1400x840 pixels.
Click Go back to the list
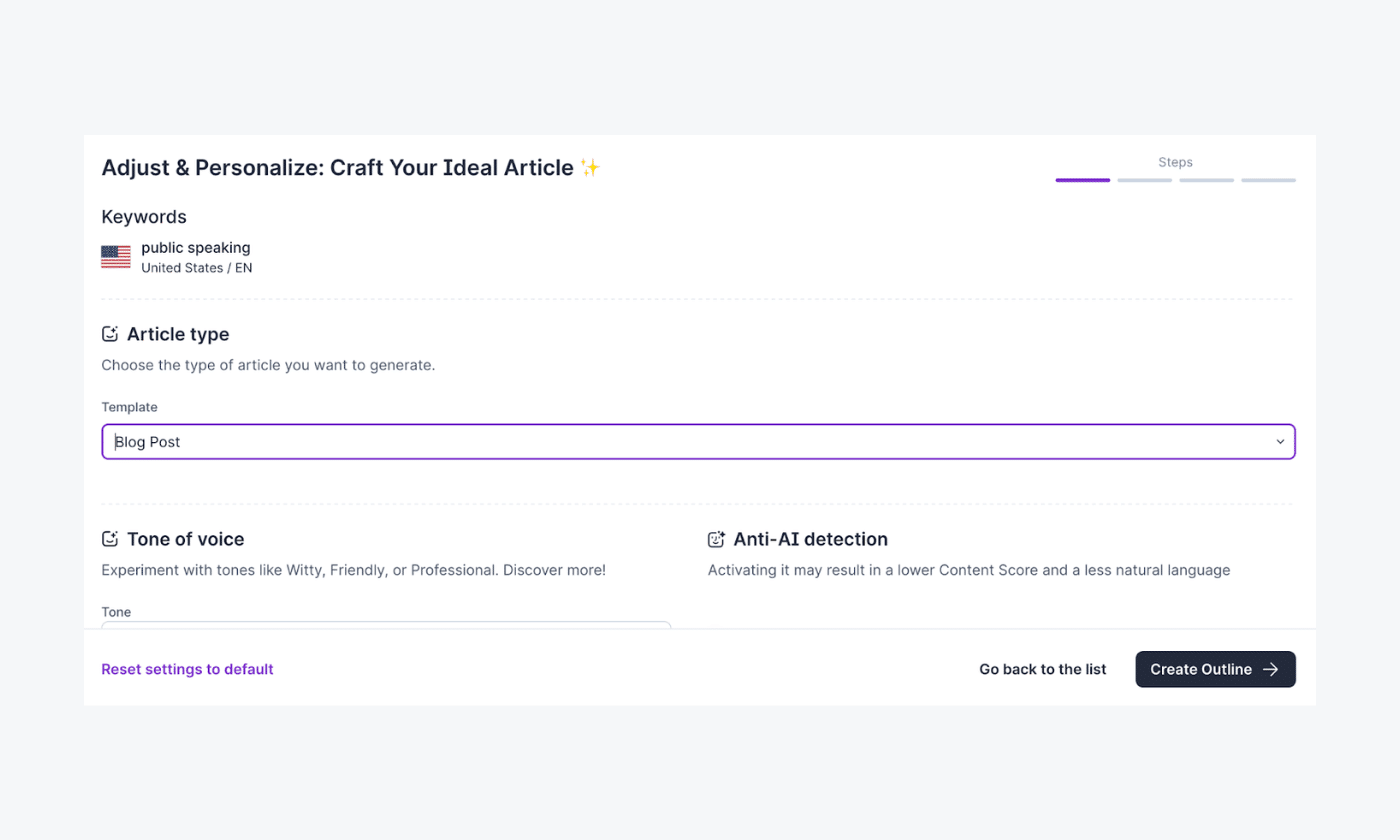tap(1043, 670)
